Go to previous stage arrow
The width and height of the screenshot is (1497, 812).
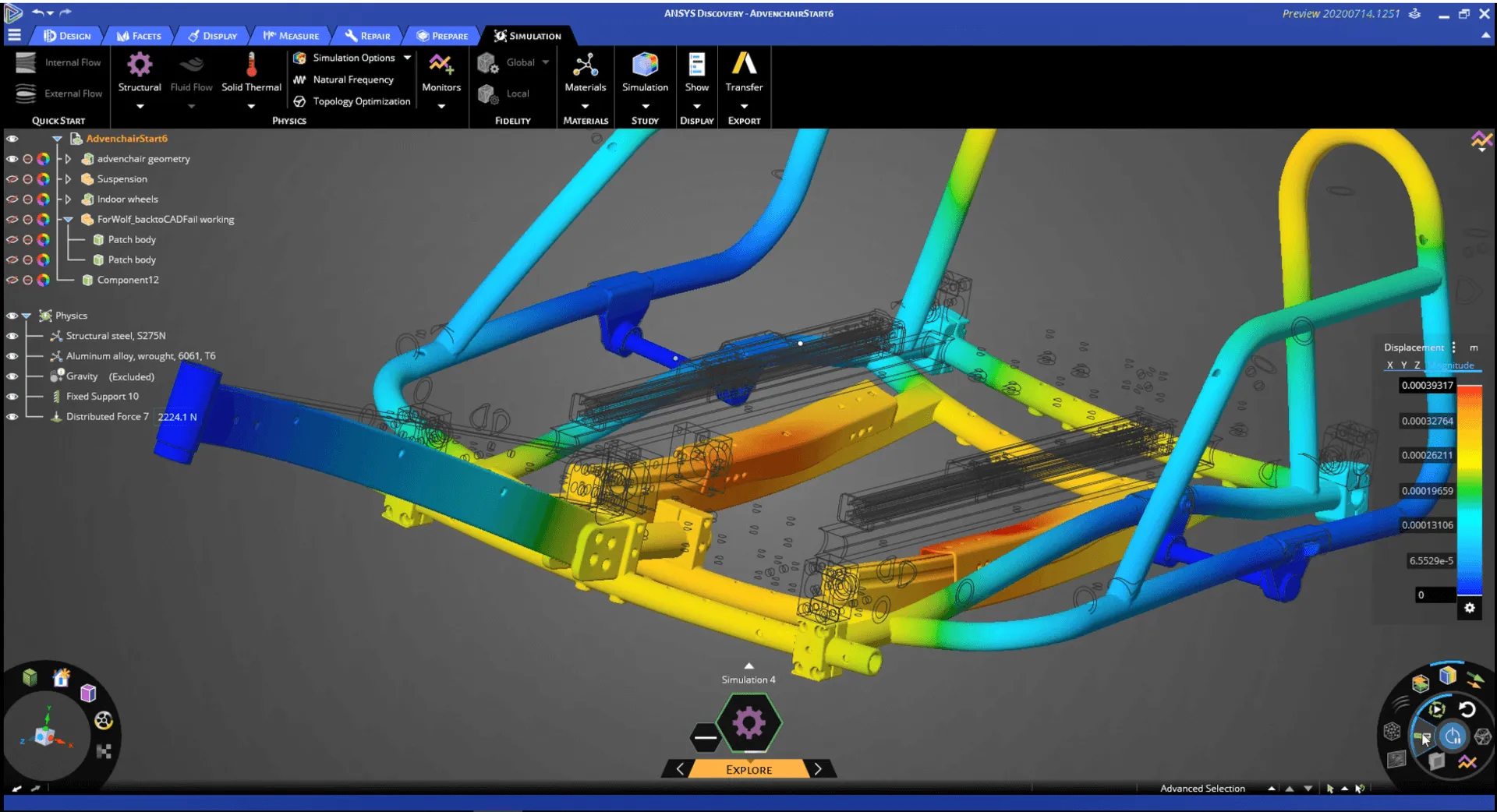click(680, 769)
